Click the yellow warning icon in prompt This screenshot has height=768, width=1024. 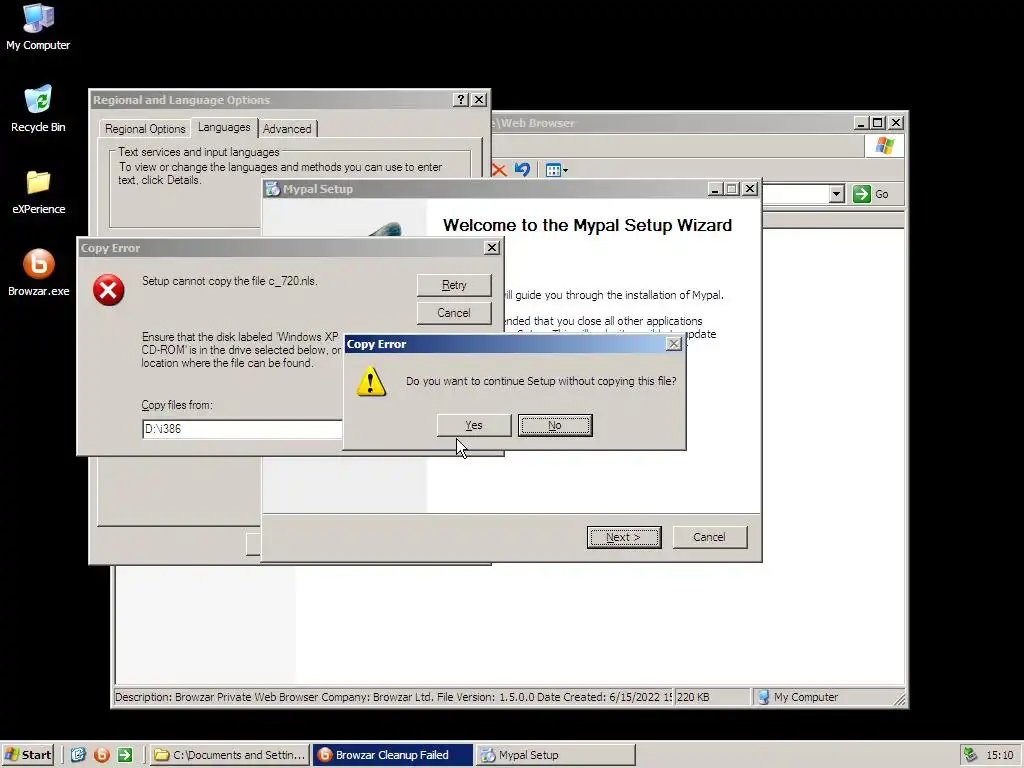click(x=371, y=381)
